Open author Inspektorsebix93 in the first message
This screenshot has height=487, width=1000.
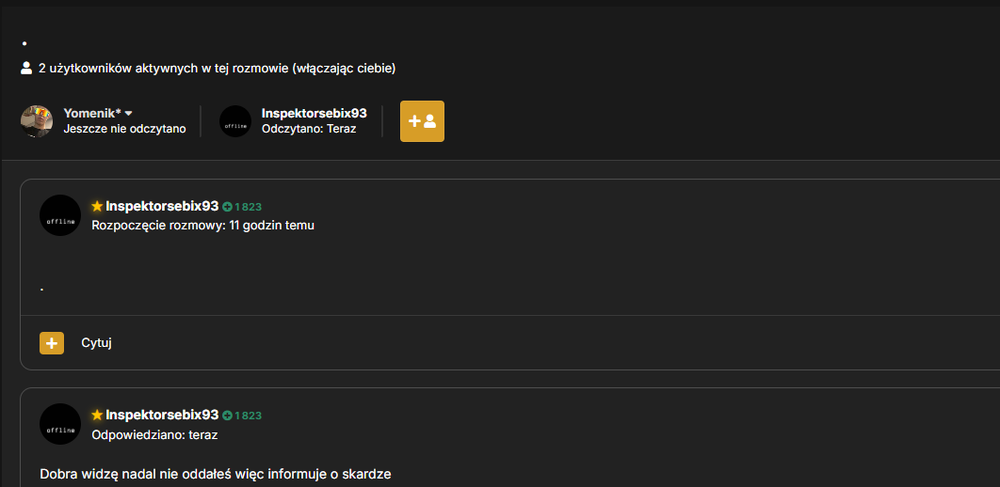(x=162, y=206)
